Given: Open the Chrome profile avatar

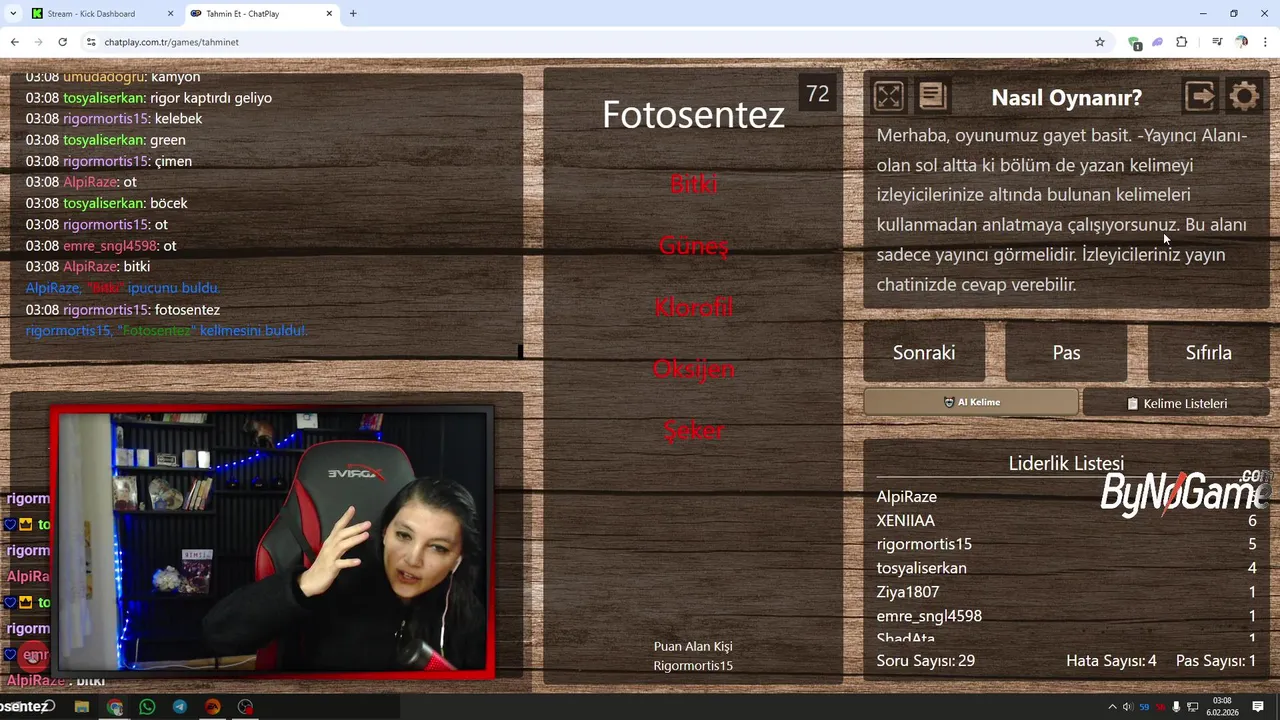Looking at the screenshot, I should (x=1241, y=42).
